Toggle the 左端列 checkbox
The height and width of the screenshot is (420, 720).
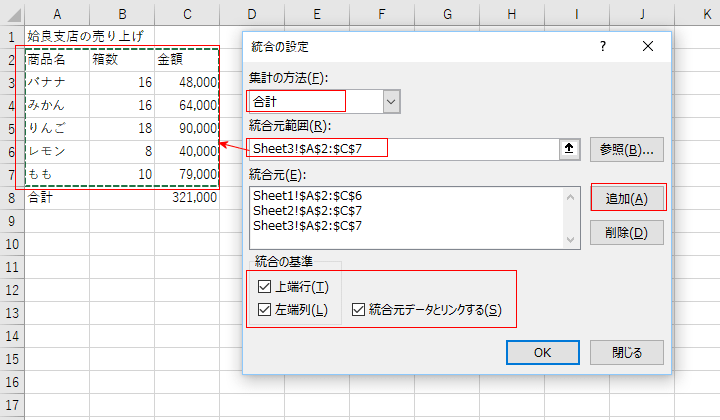tap(265, 310)
